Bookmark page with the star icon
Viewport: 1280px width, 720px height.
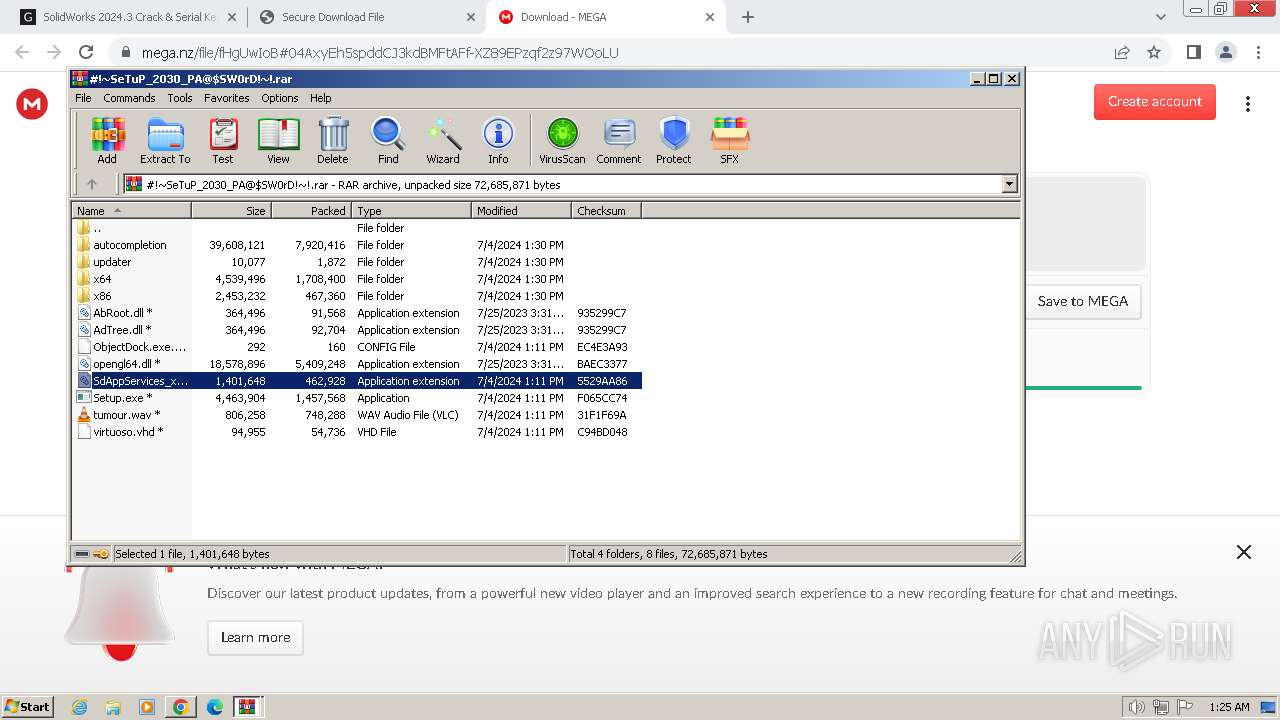click(x=1154, y=52)
